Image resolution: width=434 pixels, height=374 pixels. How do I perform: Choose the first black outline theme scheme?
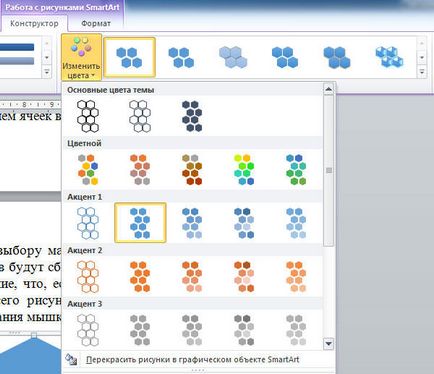(88, 116)
